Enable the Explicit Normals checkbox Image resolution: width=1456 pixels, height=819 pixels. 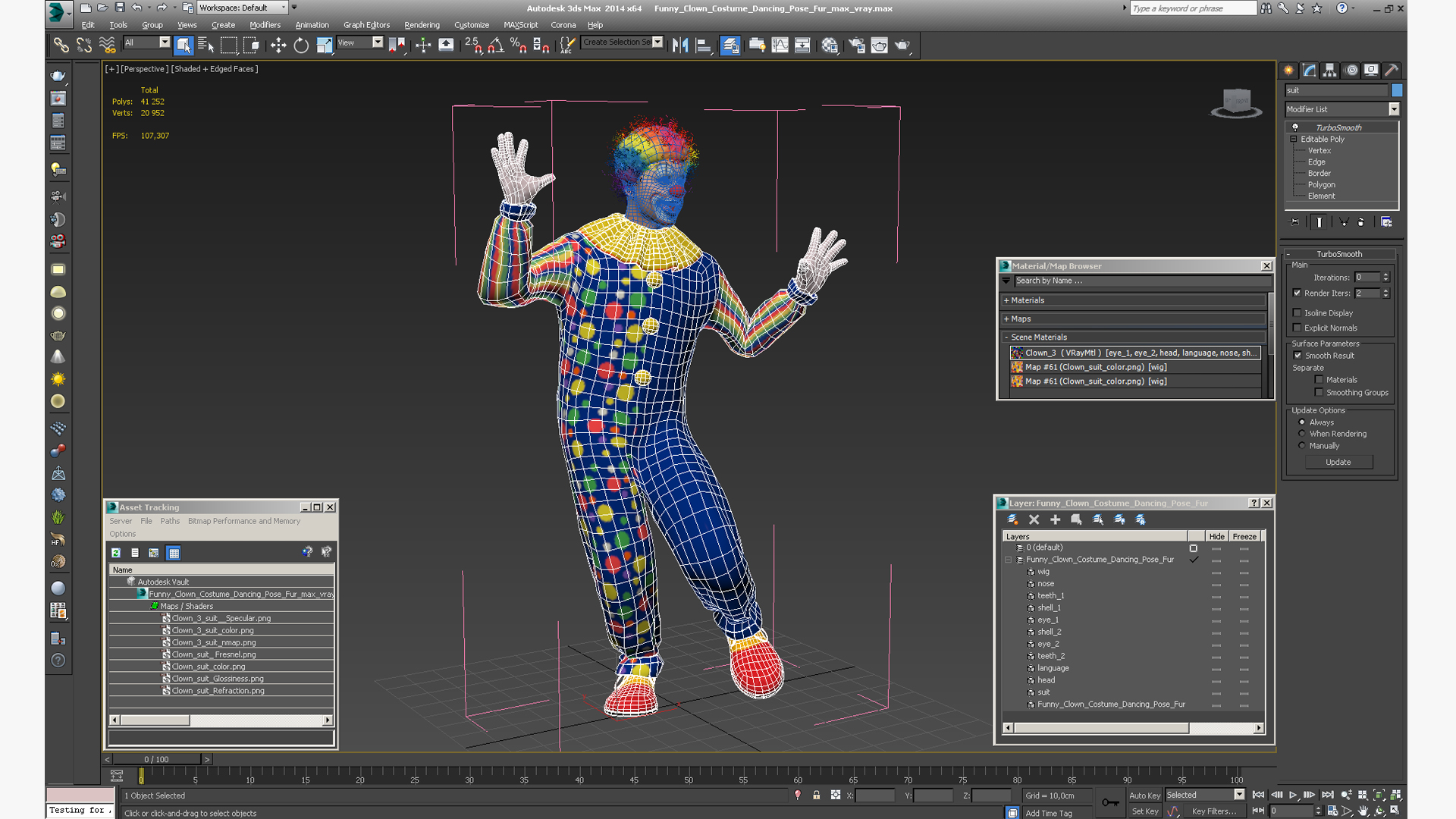(1297, 328)
